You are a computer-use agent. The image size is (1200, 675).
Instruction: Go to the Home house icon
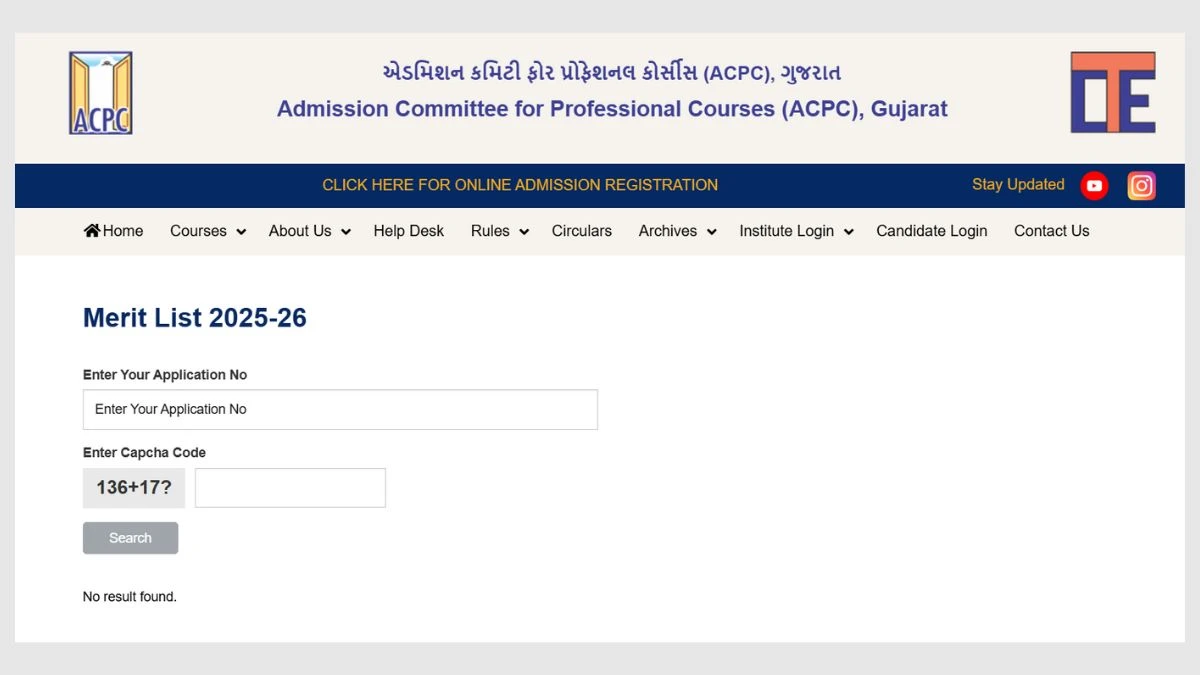(x=92, y=230)
